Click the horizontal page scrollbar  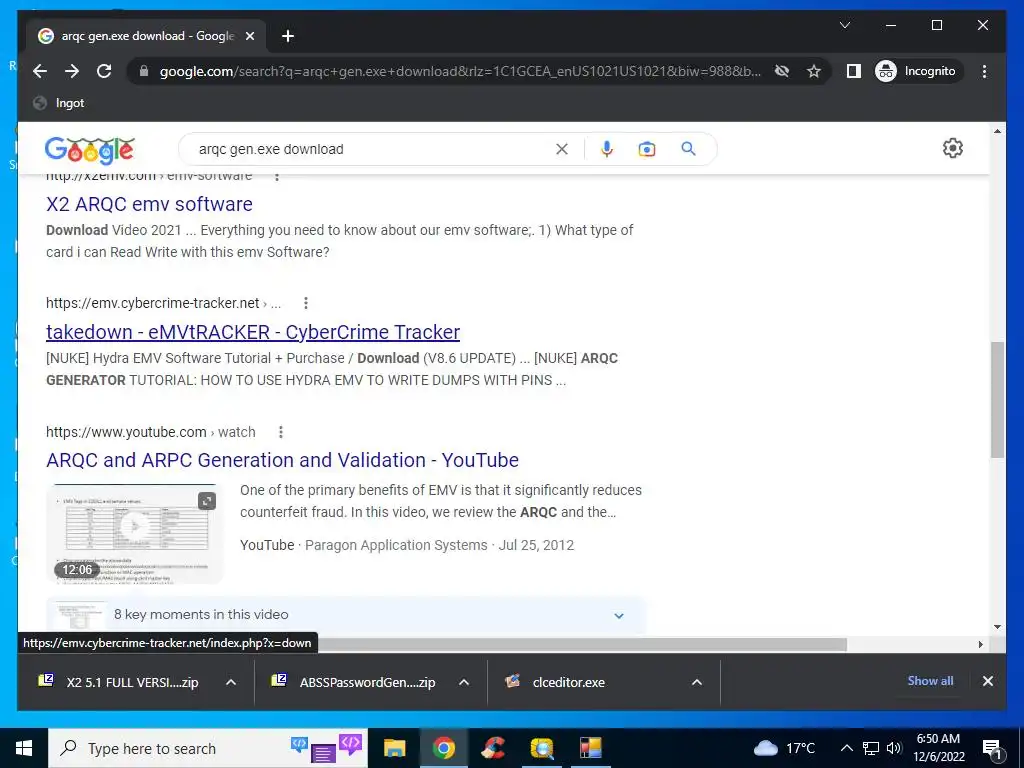tap(583, 645)
